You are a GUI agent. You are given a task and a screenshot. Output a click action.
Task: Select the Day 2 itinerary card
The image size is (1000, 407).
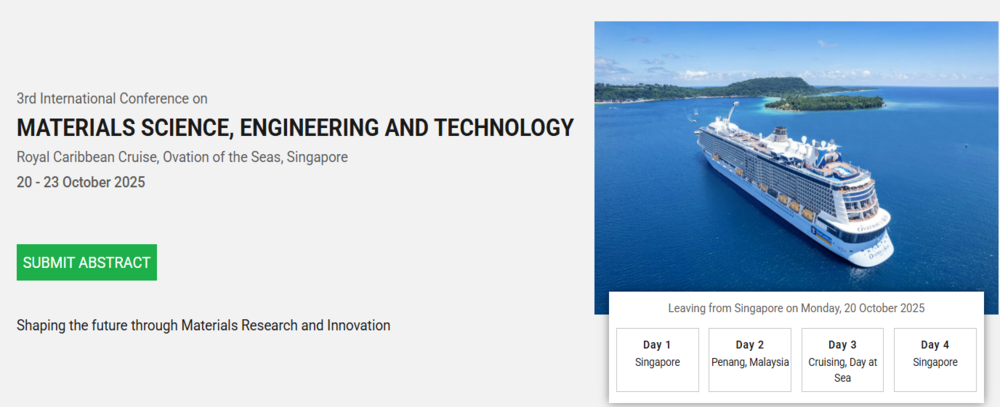[750, 360]
